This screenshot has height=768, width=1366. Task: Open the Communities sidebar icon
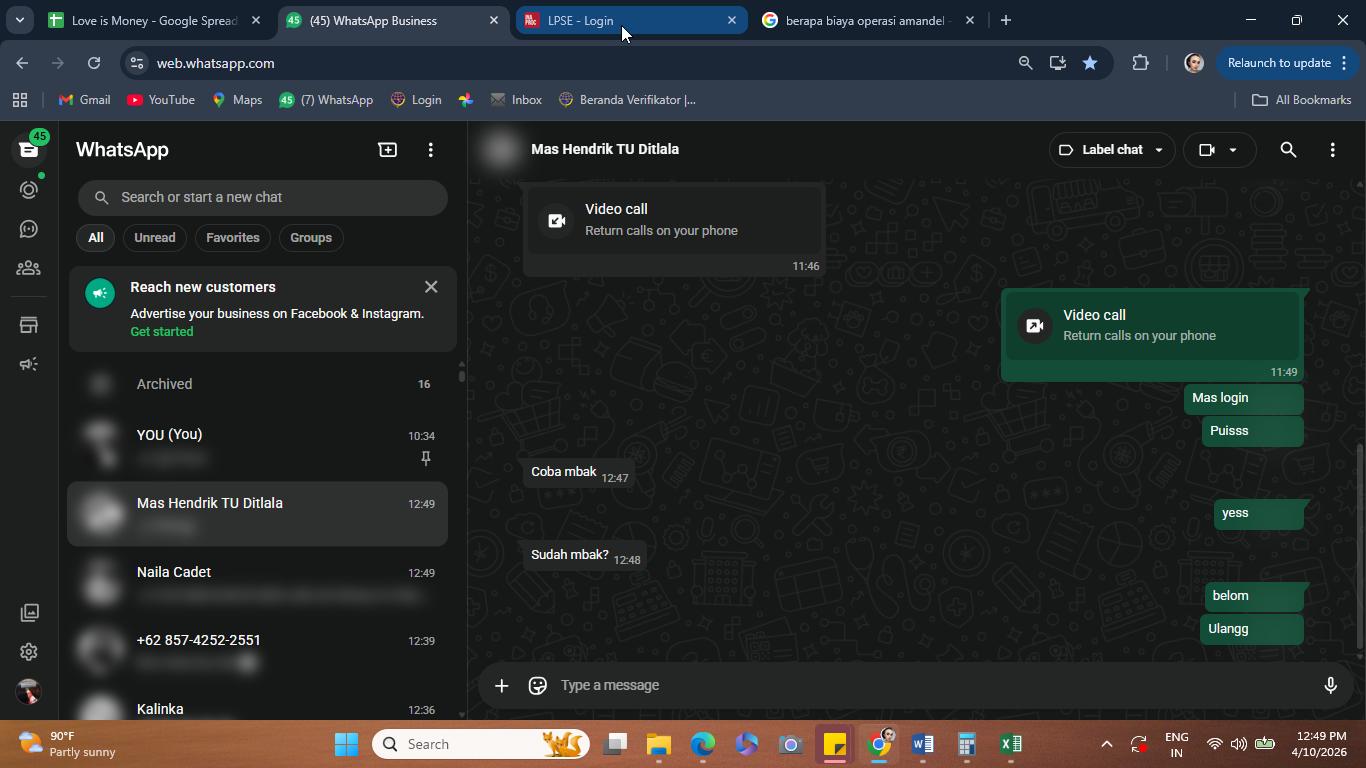point(29,268)
